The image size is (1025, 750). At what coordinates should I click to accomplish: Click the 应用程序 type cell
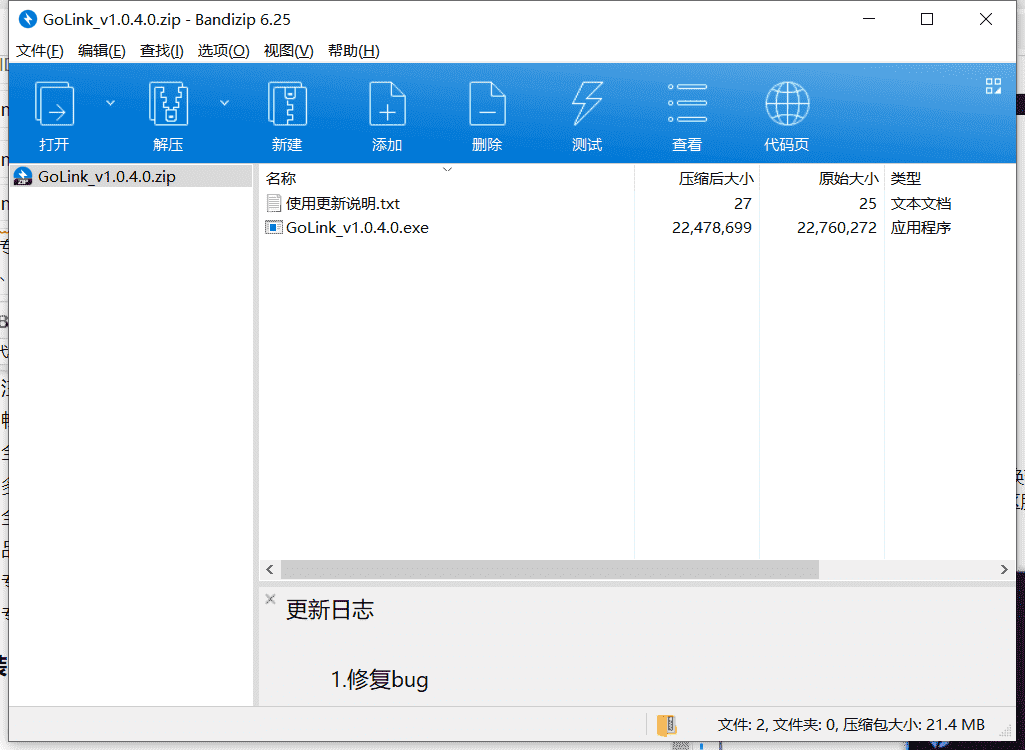pos(920,228)
